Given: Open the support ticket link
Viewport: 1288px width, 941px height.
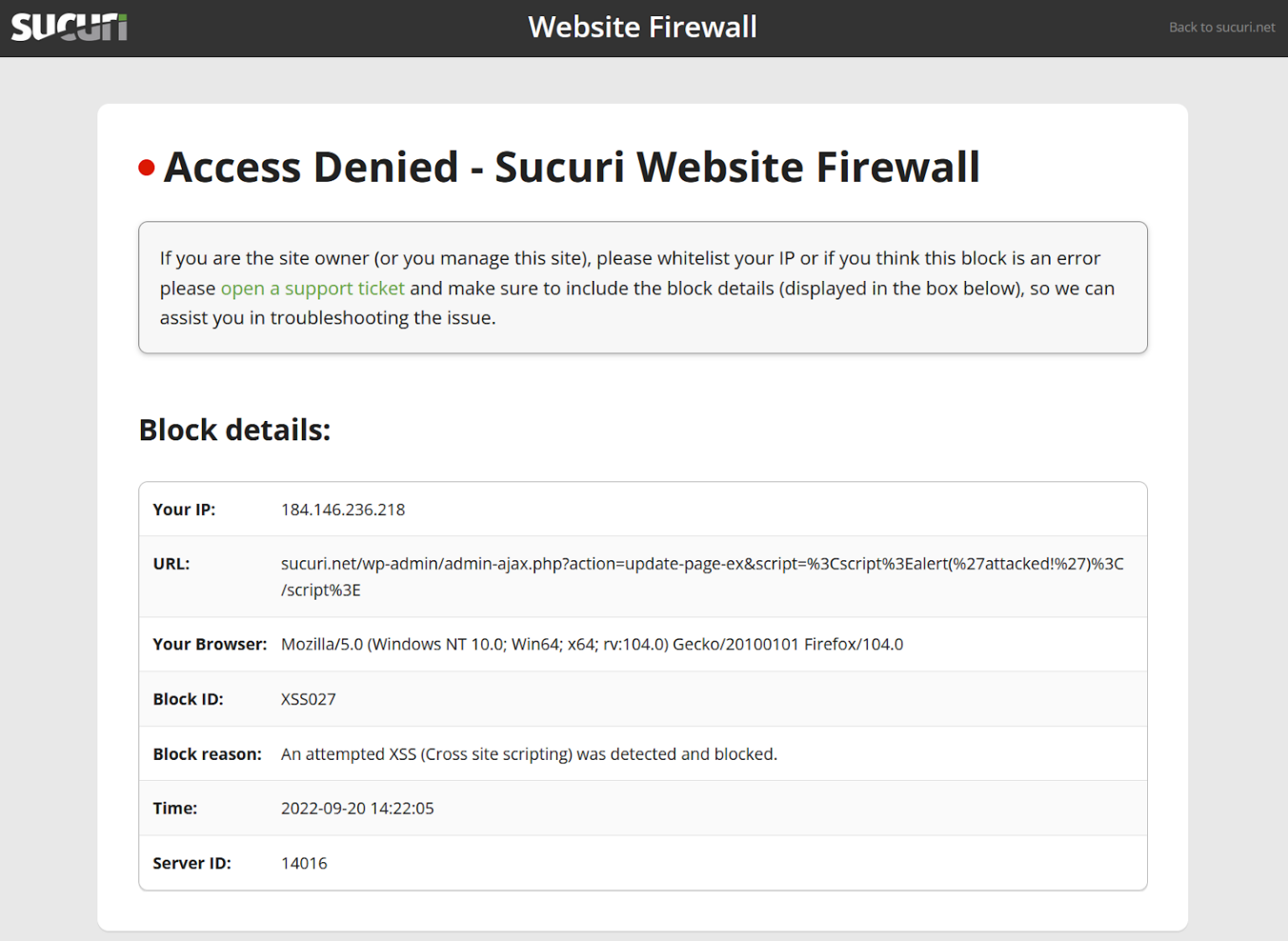Looking at the screenshot, I should pos(312,288).
